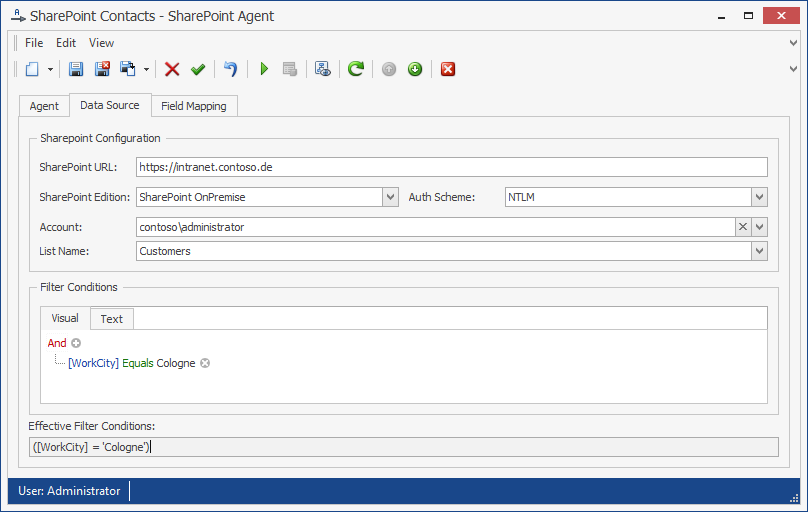Select the Visual filter tab
This screenshot has height=512, width=808.
[x=65, y=318]
